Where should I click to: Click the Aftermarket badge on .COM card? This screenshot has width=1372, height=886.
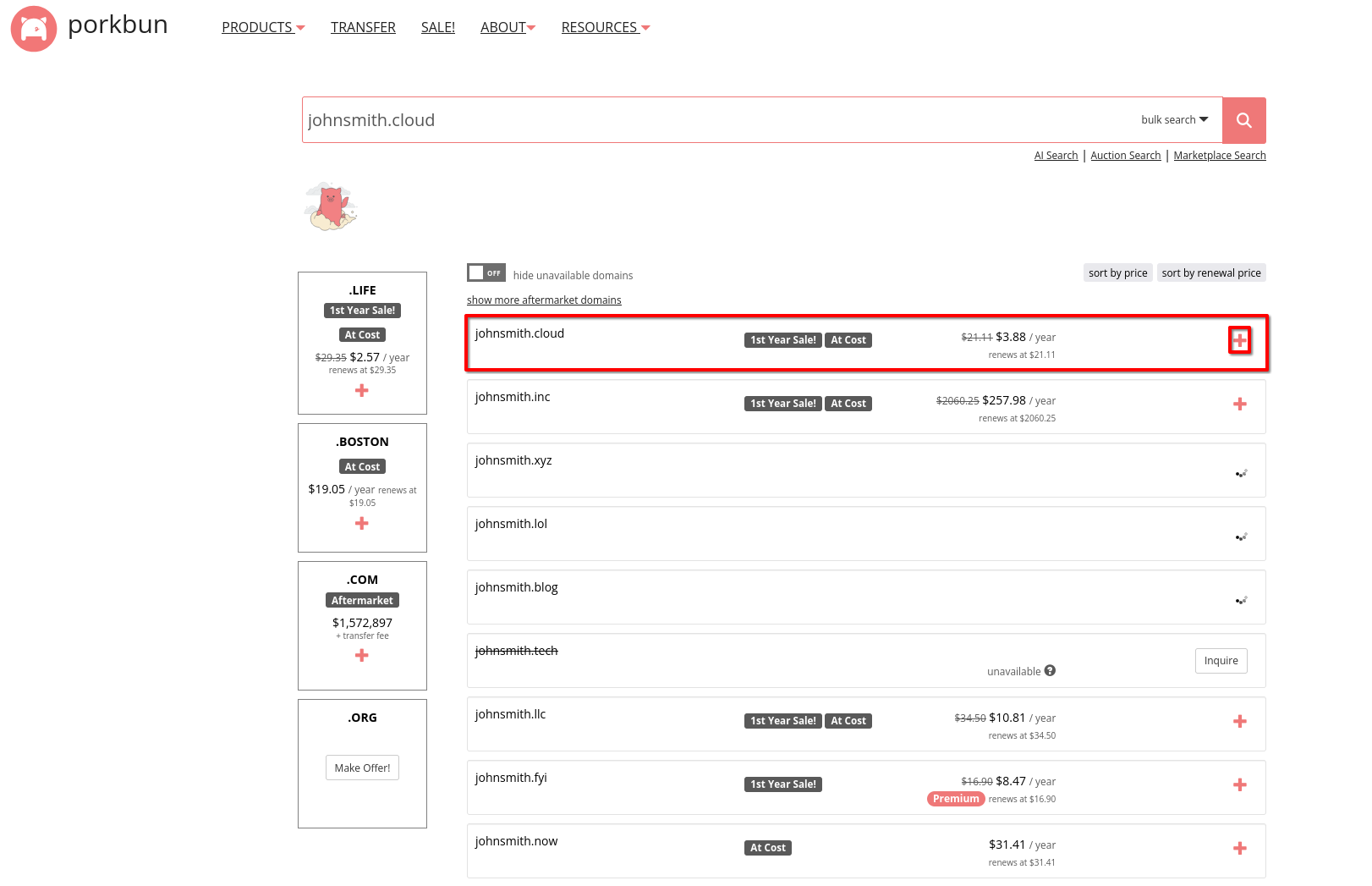(362, 601)
